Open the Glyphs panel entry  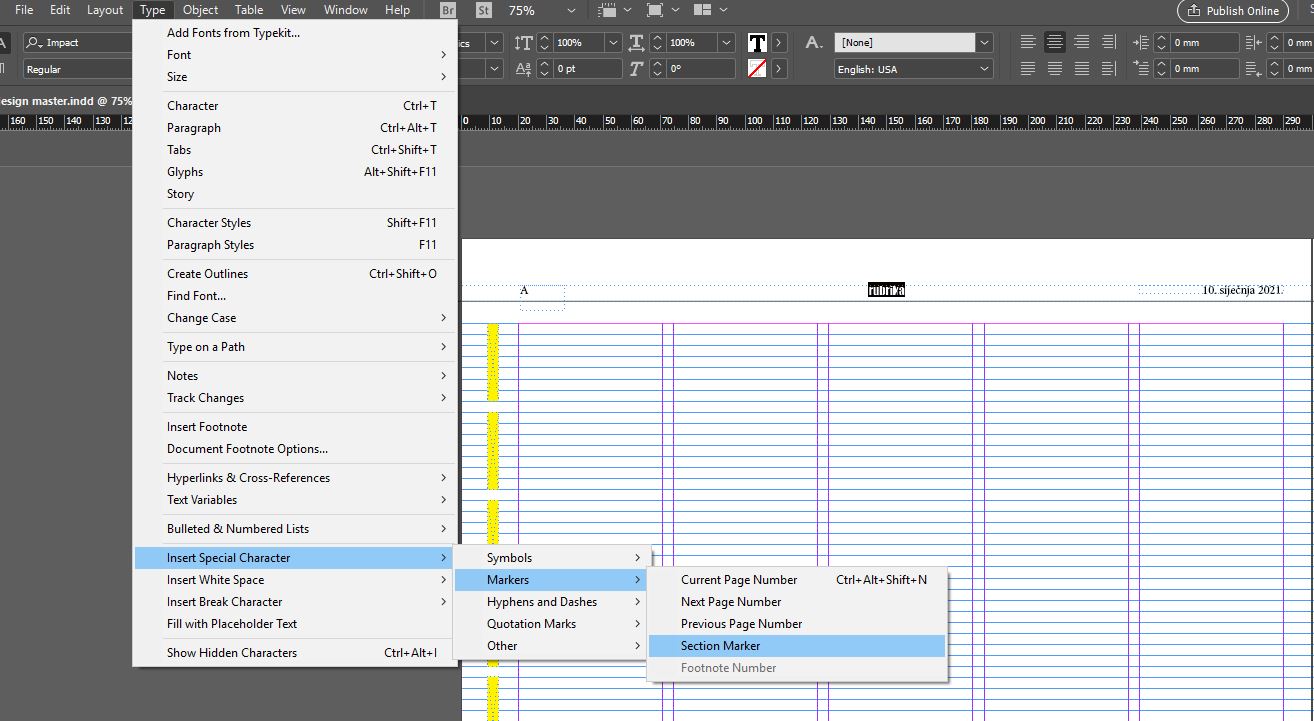coord(295,172)
